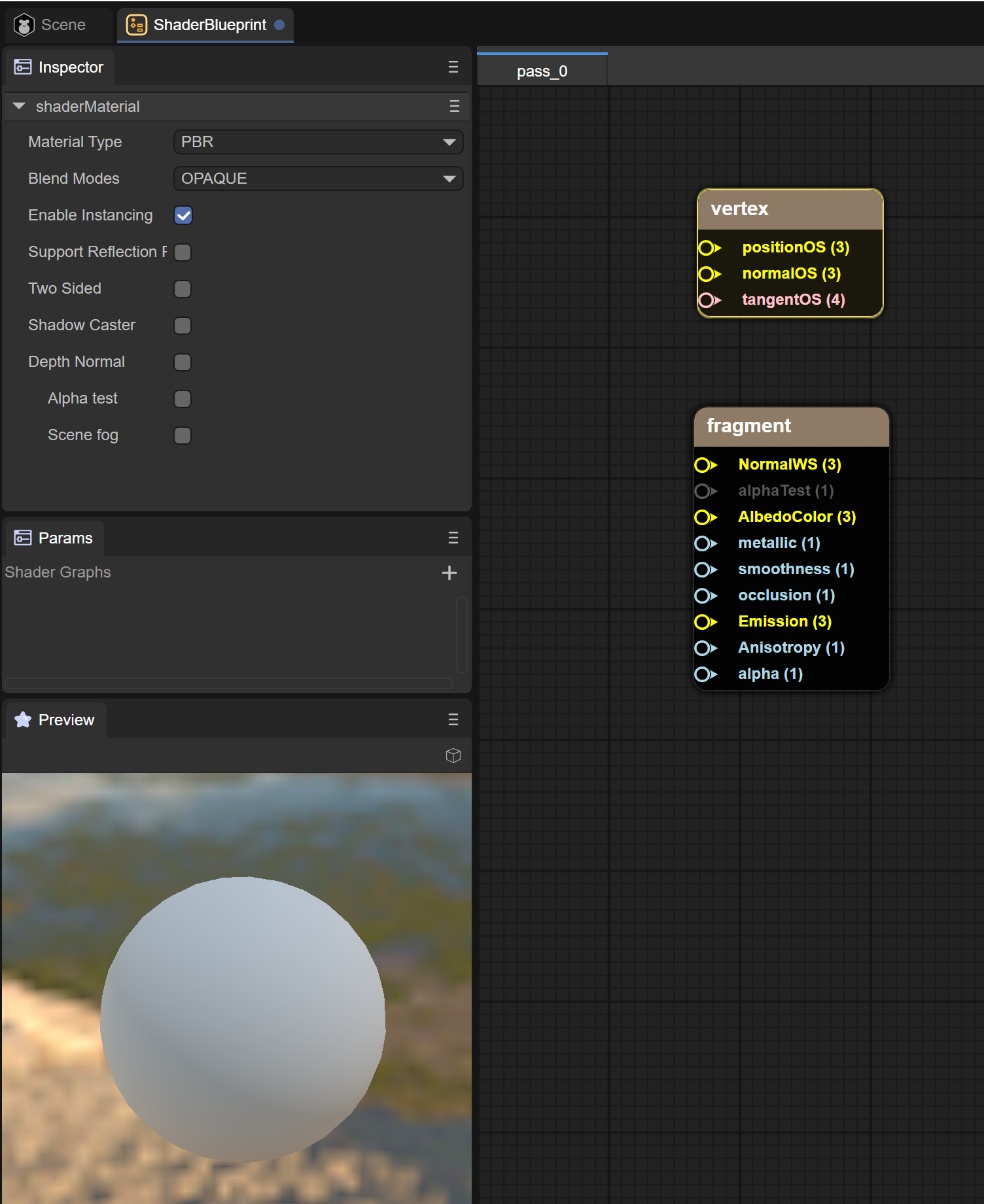This screenshot has width=984, height=1204.
Task: Select the pass_0 tab
Action: [542, 71]
